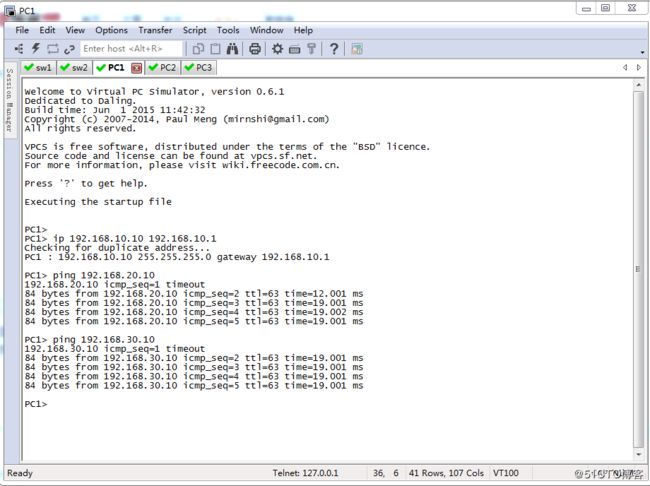
Task: Click the terminal scrollbar up arrow
Action: 639,85
